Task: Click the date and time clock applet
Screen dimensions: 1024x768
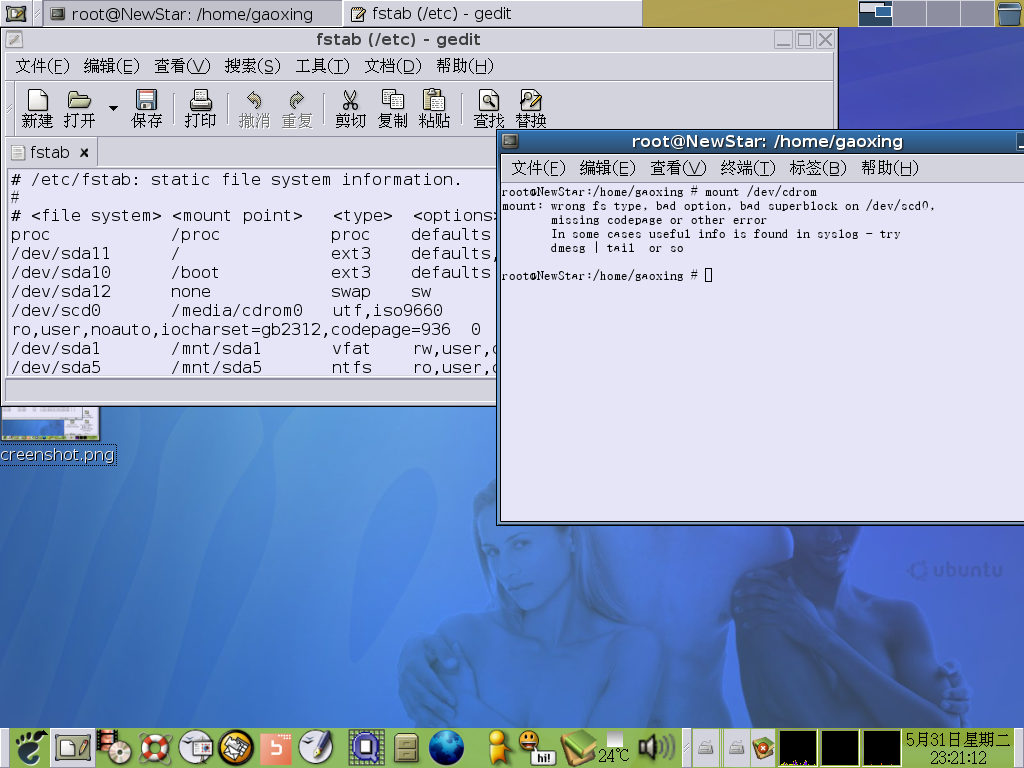Action: (958, 748)
